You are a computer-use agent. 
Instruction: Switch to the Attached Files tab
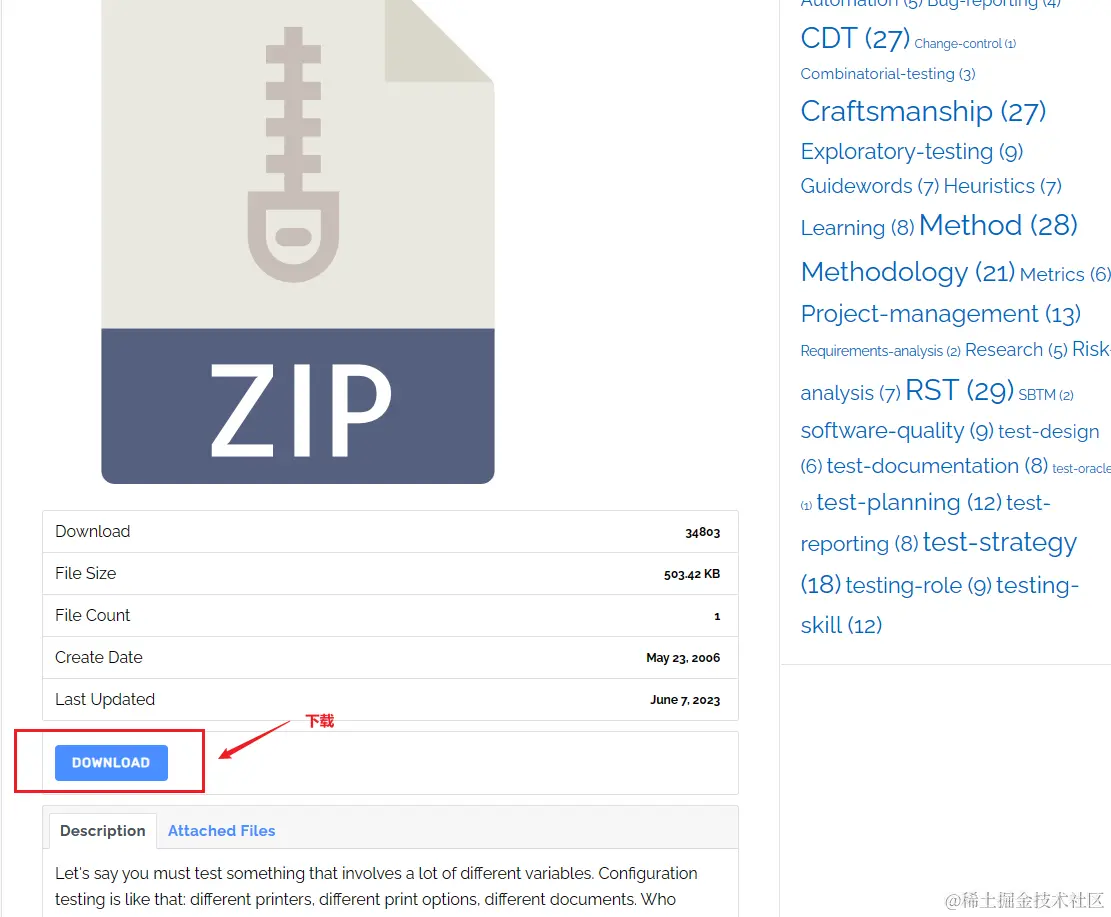(x=221, y=831)
